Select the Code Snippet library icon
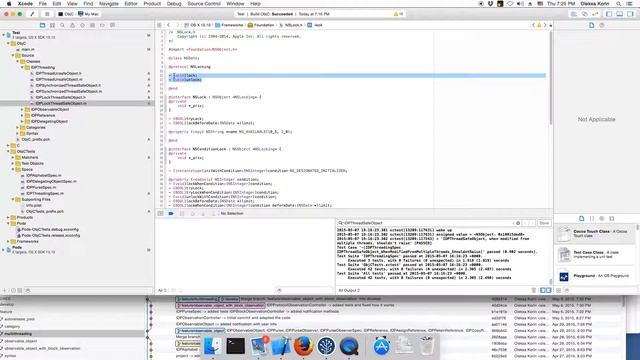This screenshot has height=360, width=640. pos(592,219)
